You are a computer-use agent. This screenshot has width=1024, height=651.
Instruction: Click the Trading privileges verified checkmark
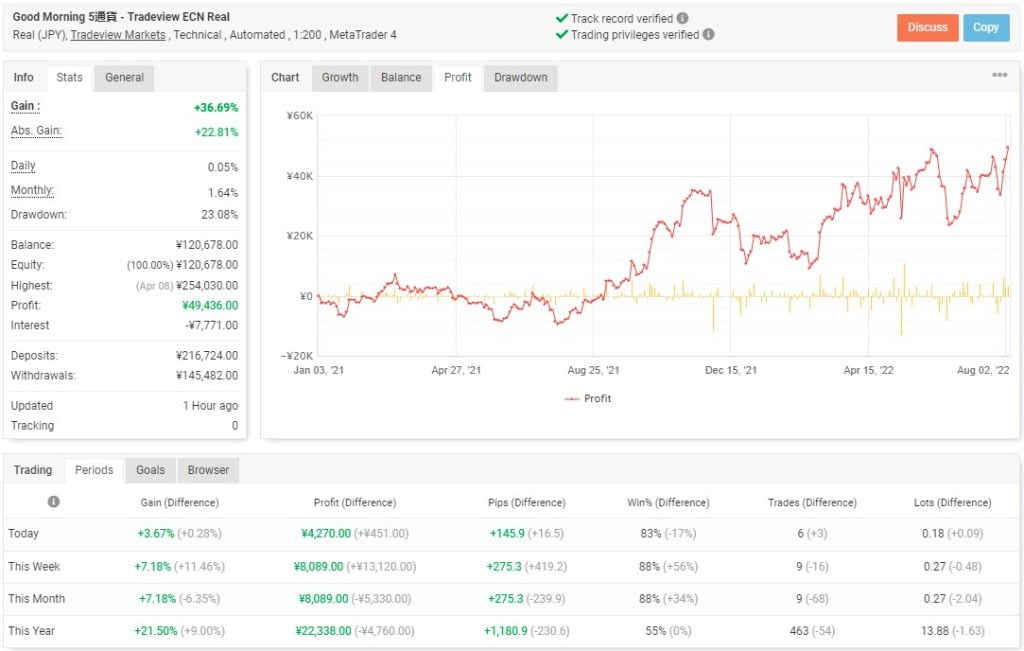[561, 35]
